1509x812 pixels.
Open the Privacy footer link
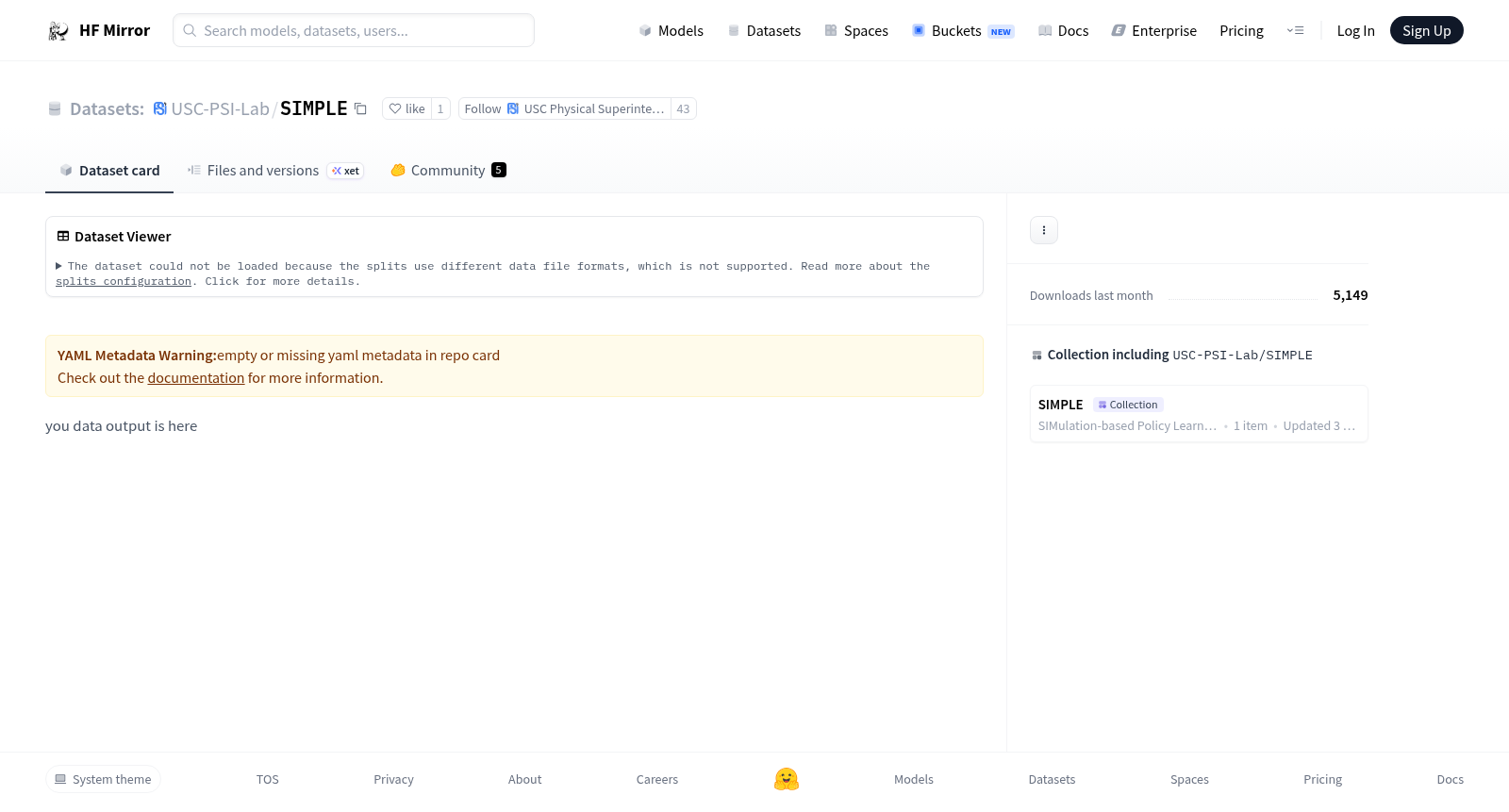coord(393,779)
